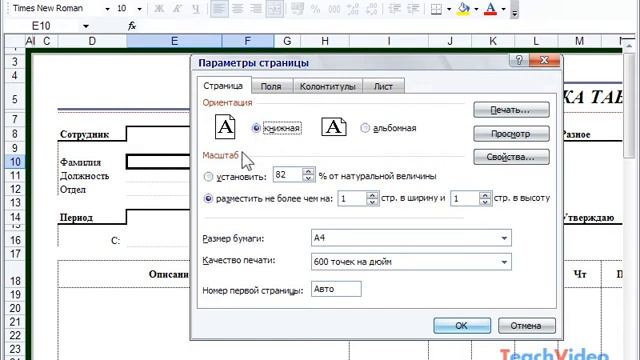
Task: Decrease decimal places icon
Action: (x=372, y=9)
